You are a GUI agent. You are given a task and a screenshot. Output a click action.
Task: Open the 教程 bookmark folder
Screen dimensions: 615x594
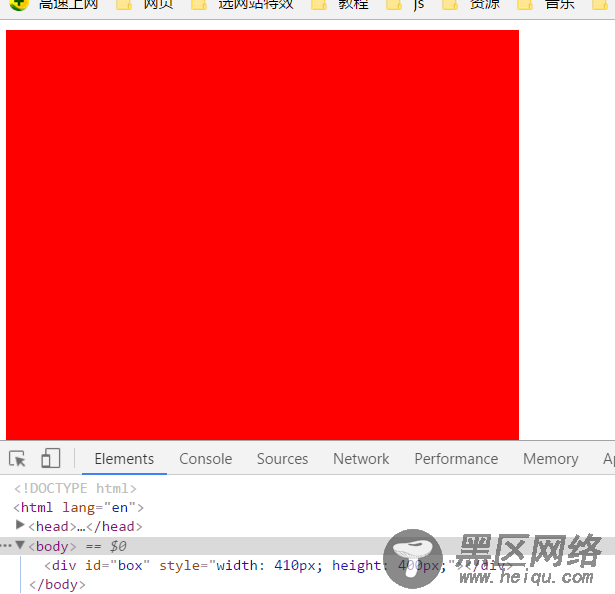click(340, 5)
